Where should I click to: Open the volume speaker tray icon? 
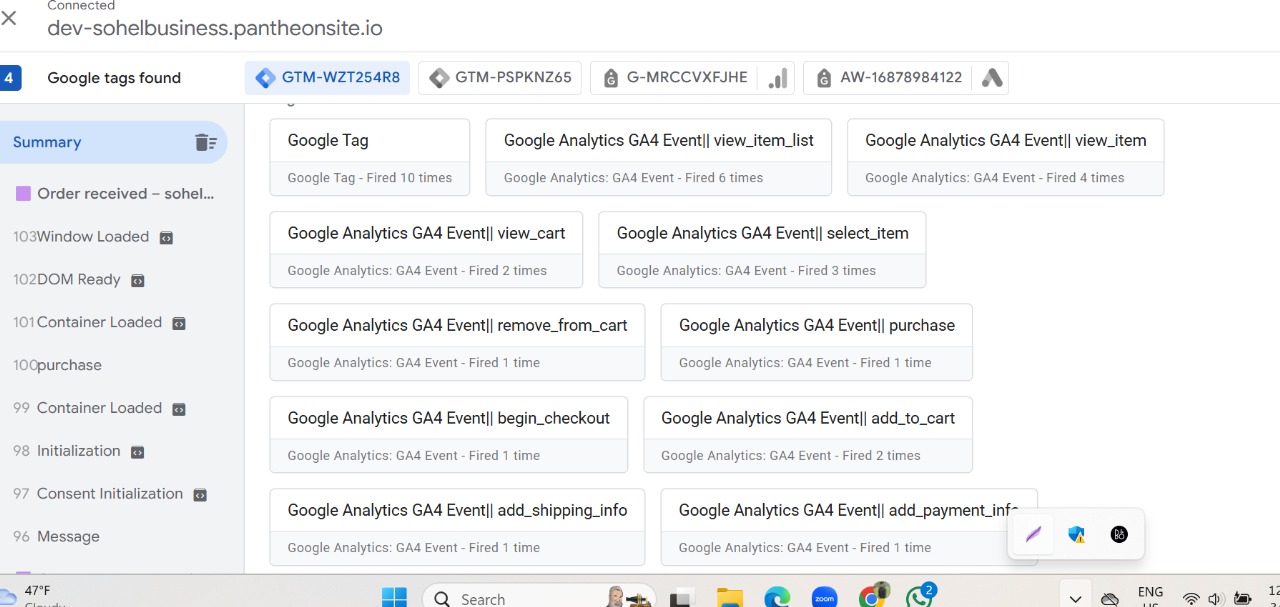pyautogui.click(x=1215, y=599)
